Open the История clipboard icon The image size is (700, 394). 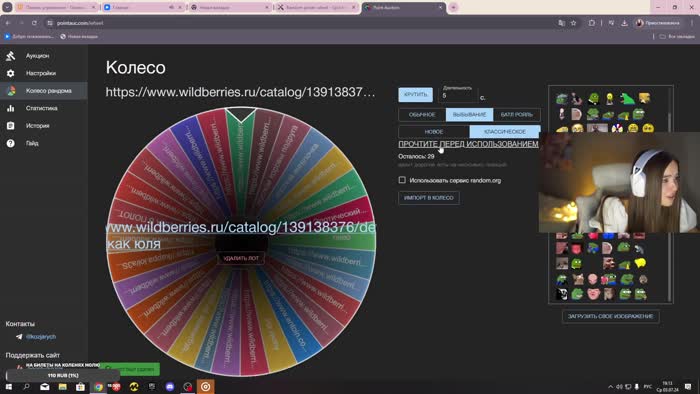point(11,126)
